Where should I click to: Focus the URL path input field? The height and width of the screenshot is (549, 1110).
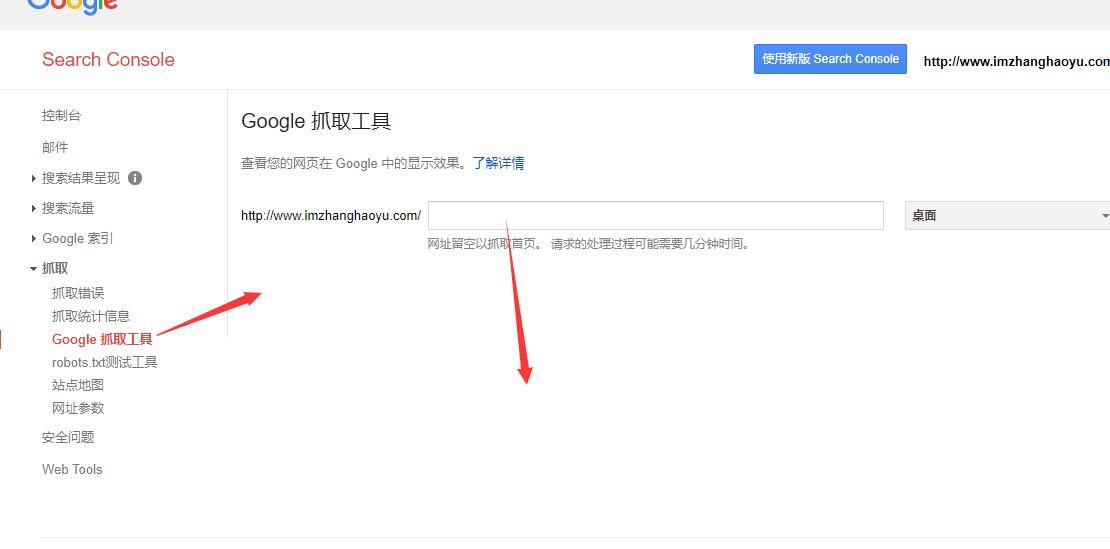pyautogui.click(x=656, y=216)
